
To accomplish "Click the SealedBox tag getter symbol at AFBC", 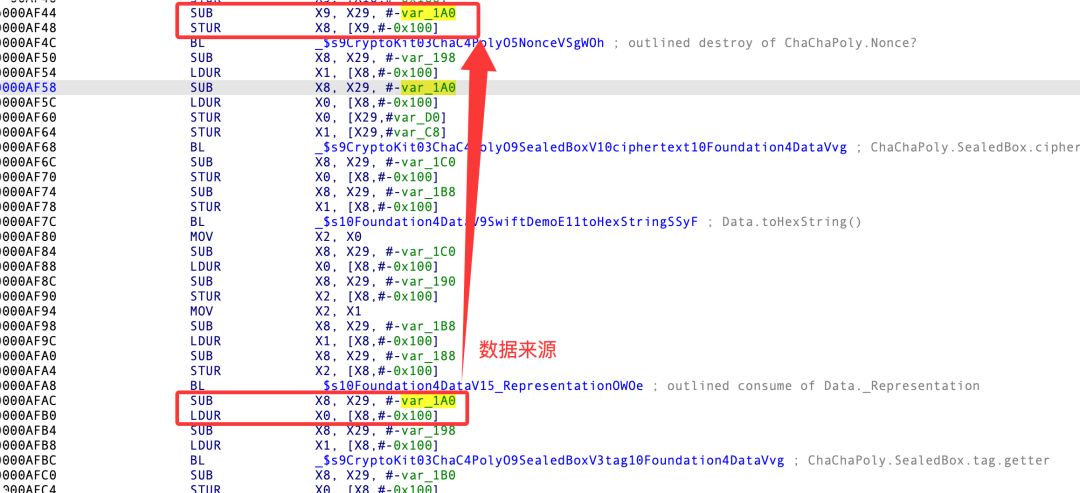I will (x=549, y=460).
